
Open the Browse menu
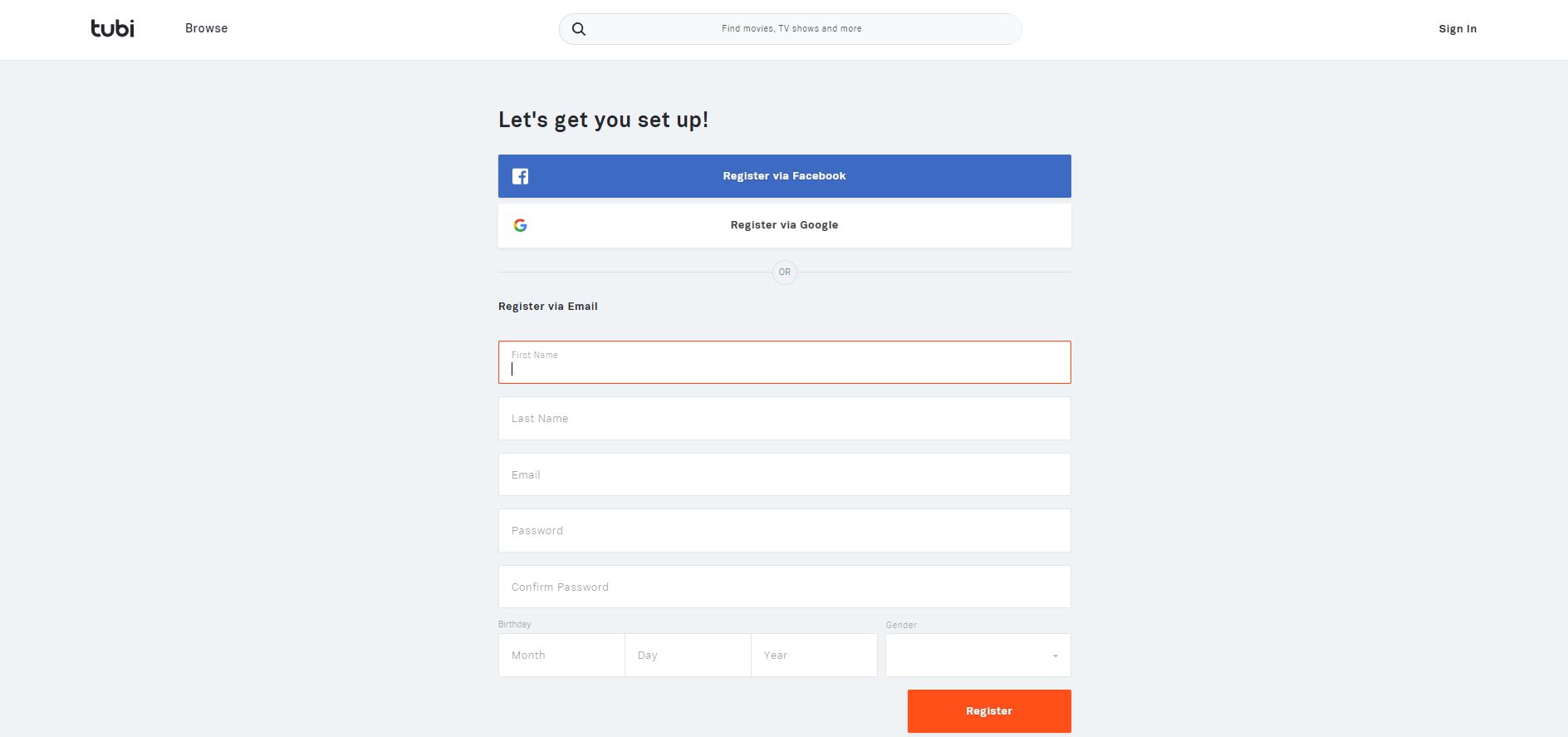[x=206, y=28]
